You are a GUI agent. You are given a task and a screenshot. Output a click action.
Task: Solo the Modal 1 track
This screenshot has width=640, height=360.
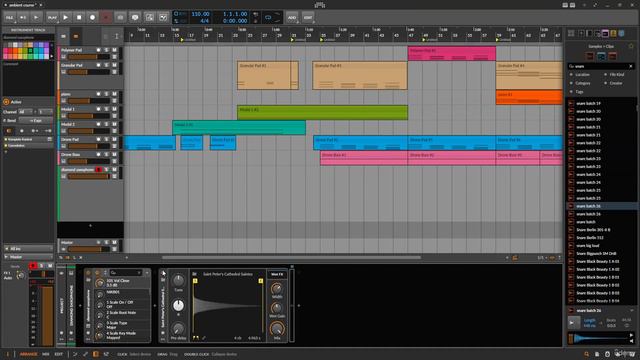pos(107,109)
